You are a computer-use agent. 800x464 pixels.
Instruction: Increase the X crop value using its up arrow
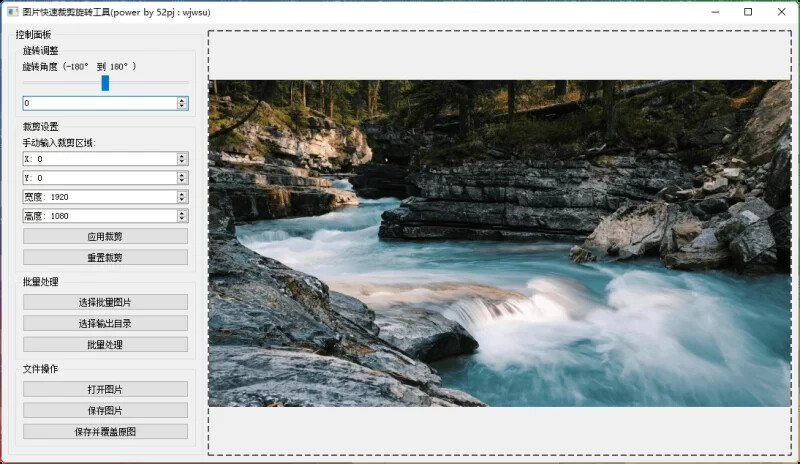tap(182, 156)
